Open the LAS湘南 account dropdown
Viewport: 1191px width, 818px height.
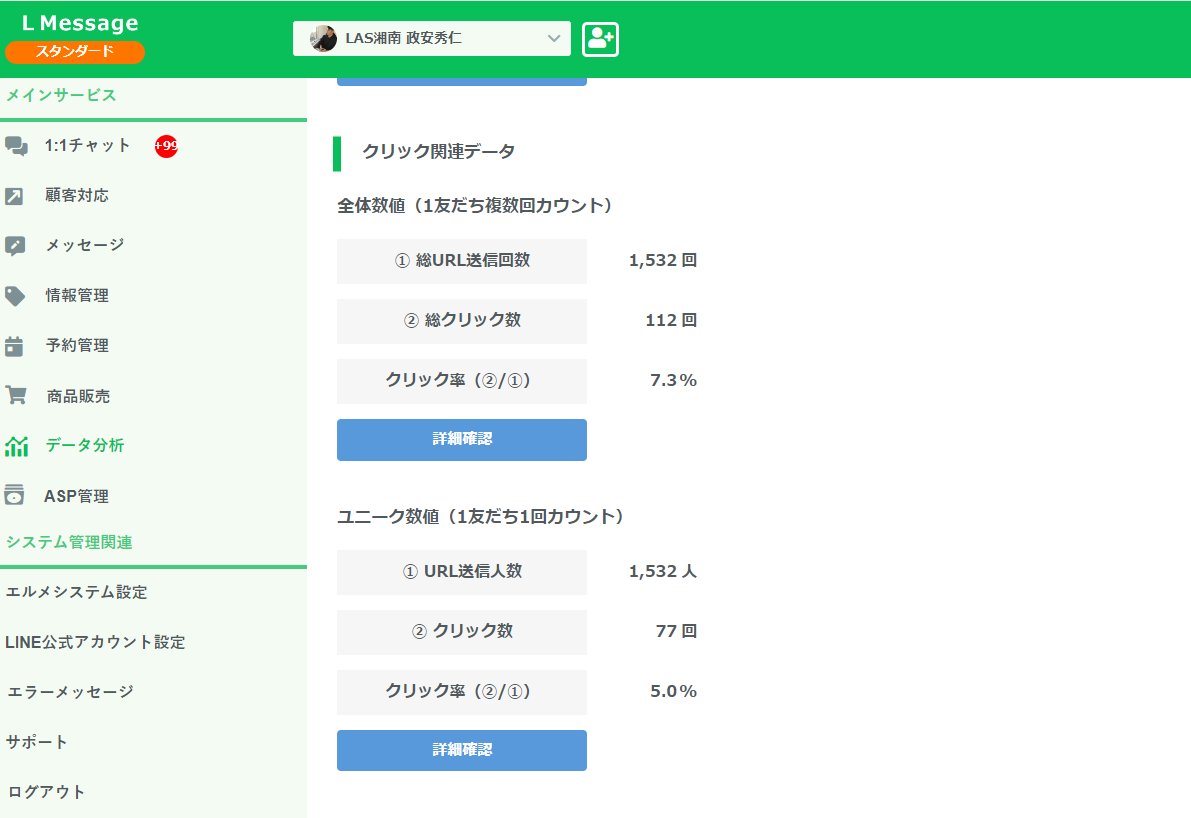[431, 39]
